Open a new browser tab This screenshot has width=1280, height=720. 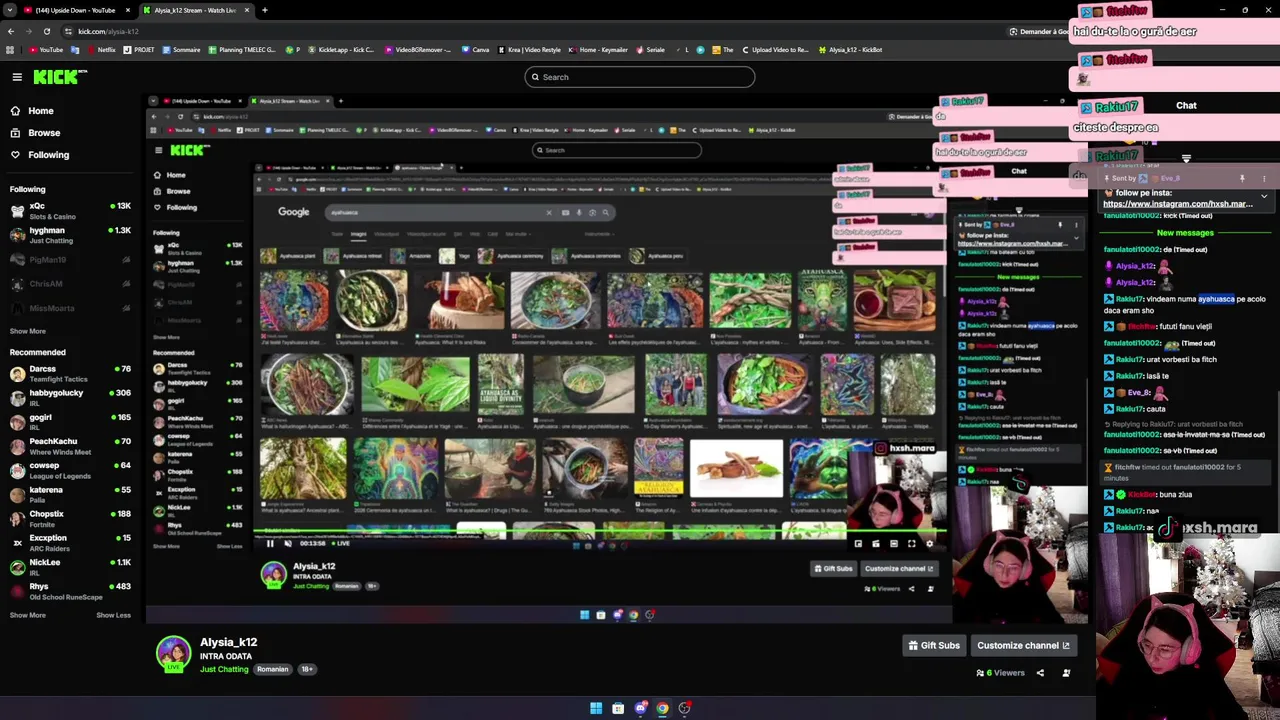tap(264, 10)
